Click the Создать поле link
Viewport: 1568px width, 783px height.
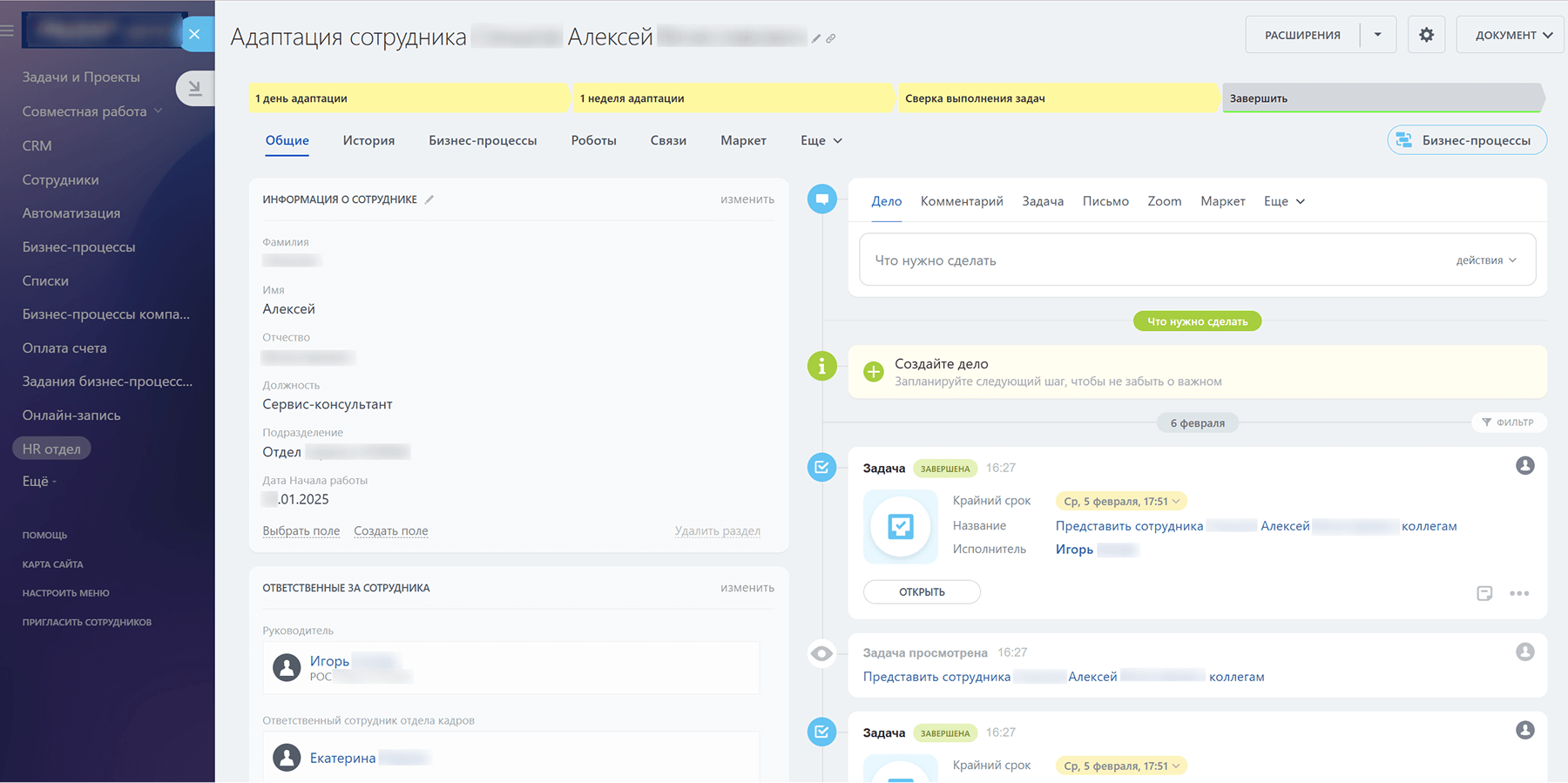390,530
